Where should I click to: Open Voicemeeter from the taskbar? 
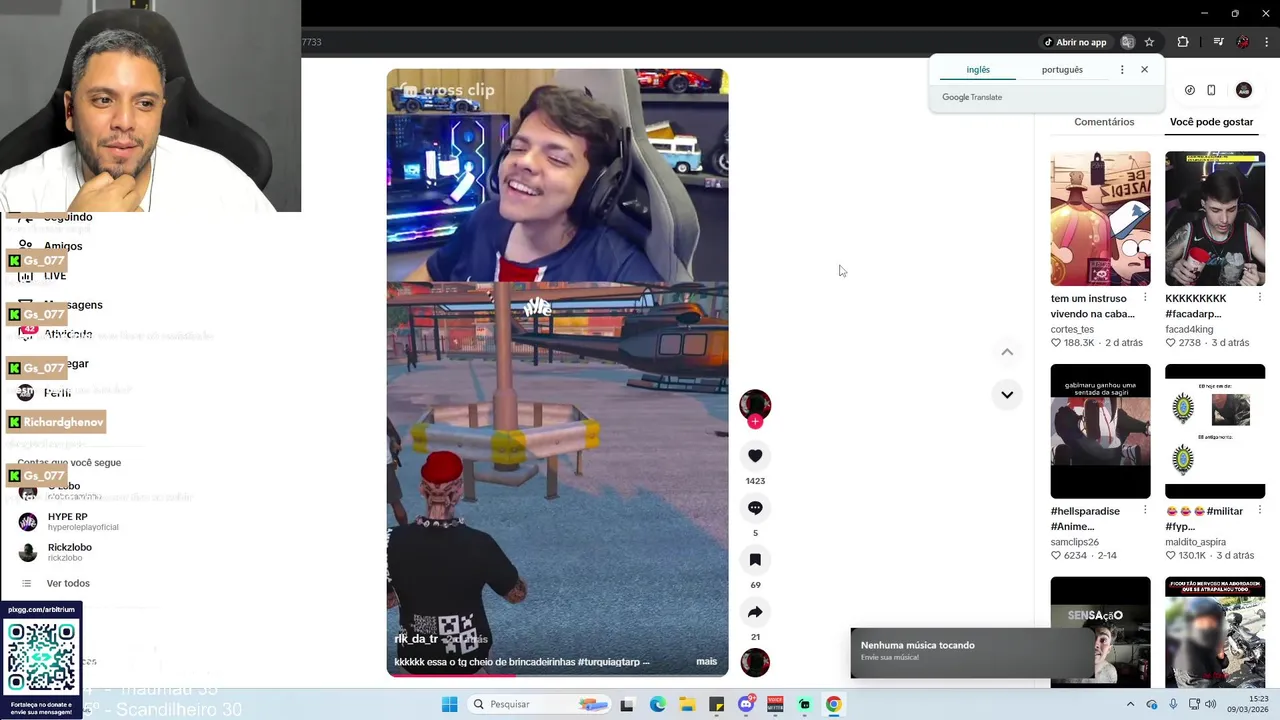(775, 704)
